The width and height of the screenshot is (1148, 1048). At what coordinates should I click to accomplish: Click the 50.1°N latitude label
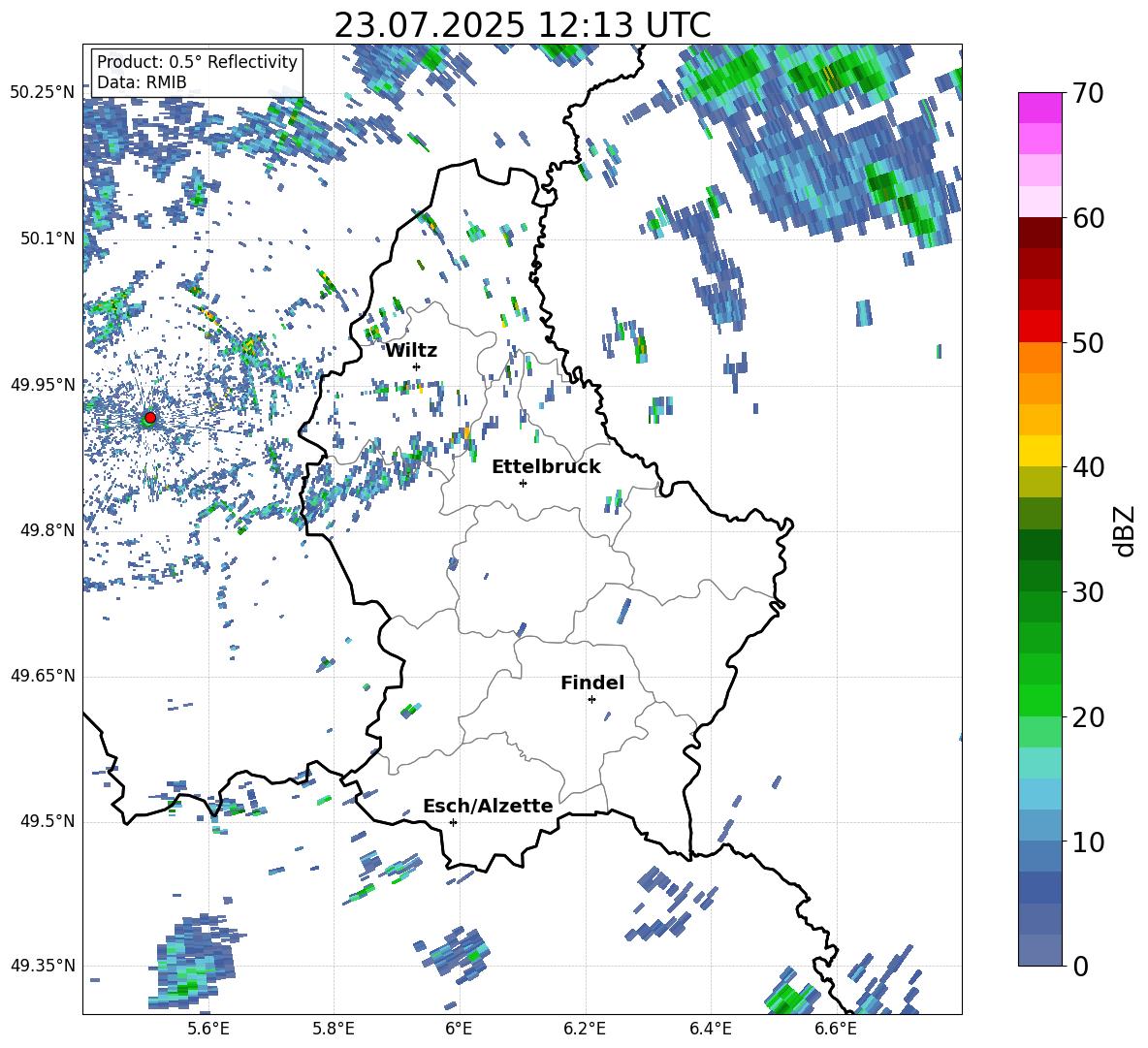[x=48, y=238]
